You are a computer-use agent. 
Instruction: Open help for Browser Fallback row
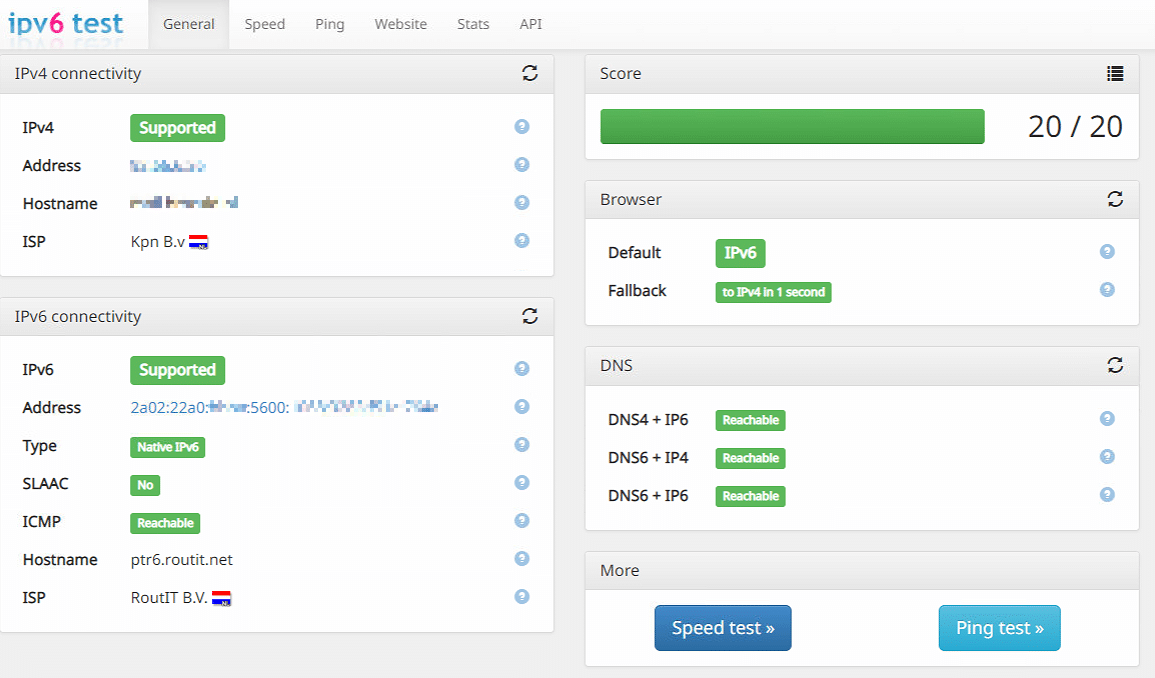click(x=1107, y=290)
